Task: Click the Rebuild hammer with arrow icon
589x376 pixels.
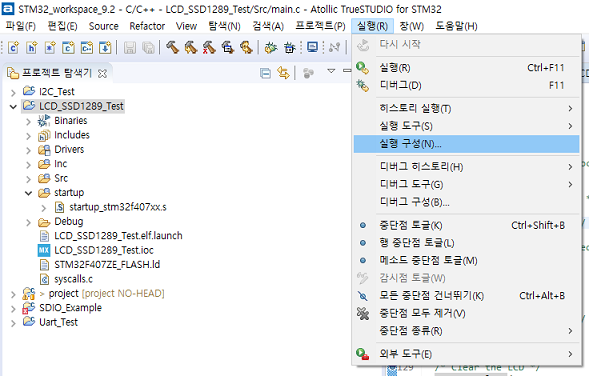Action: point(191,48)
